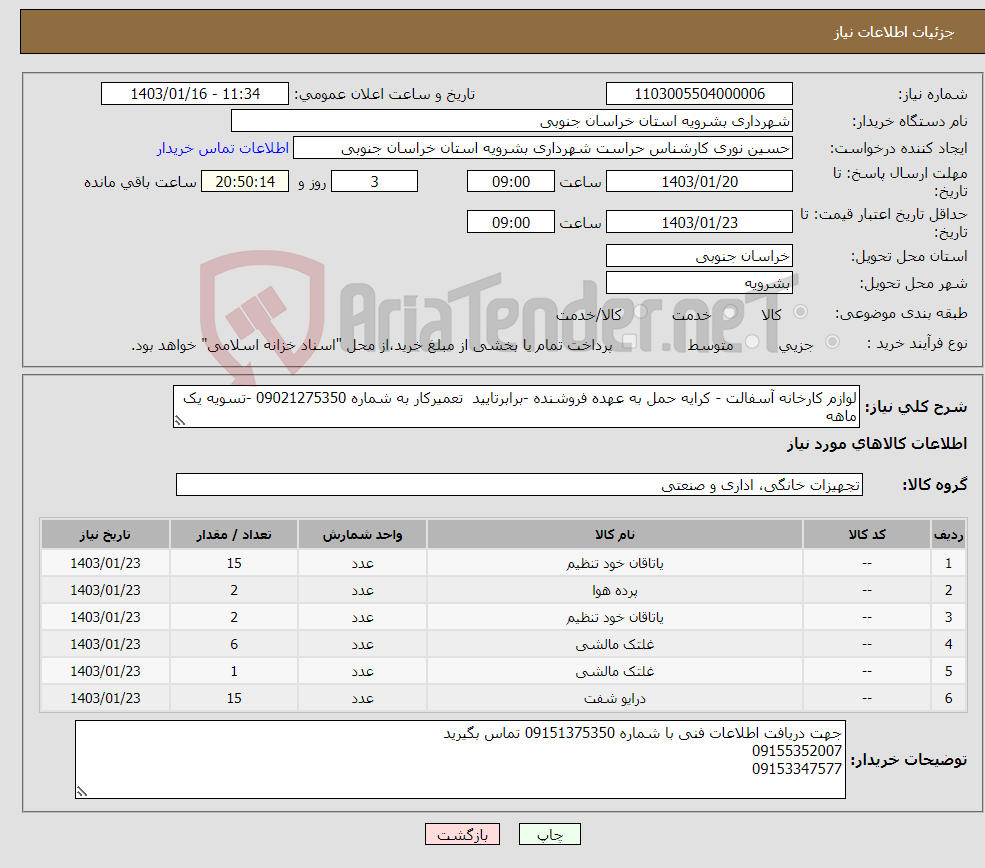Open اطلاعات تماس خریدار link
Viewport: 985px width, 868px height.
pos(223,148)
